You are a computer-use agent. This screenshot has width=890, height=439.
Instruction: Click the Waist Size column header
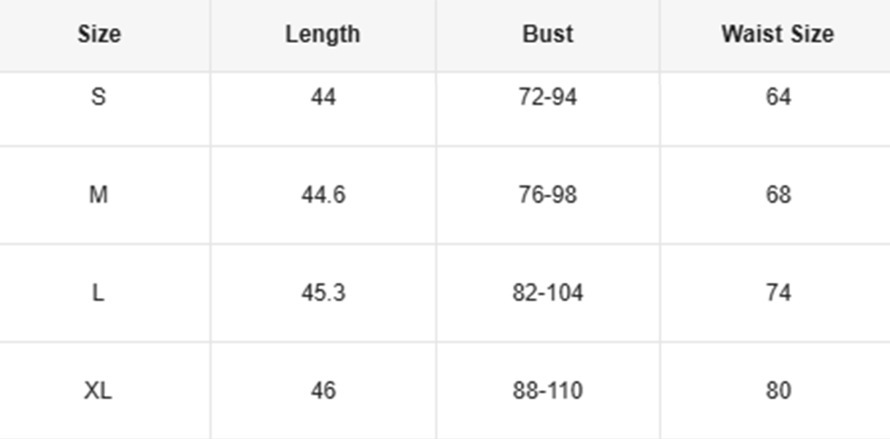(x=777, y=34)
